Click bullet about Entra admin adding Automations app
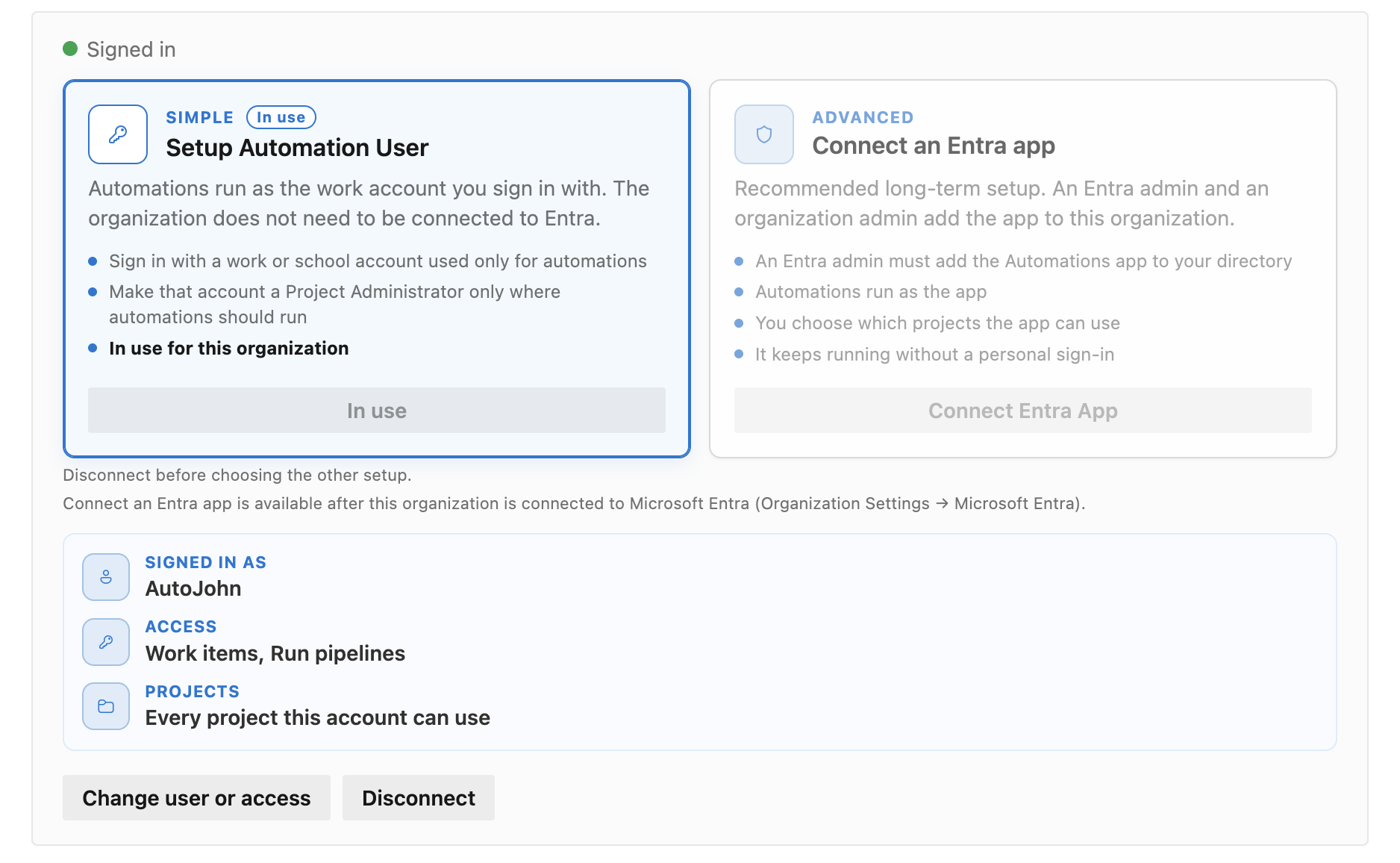Image resolution: width=1400 pixels, height=863 pixels. (x=1023, y=261)
